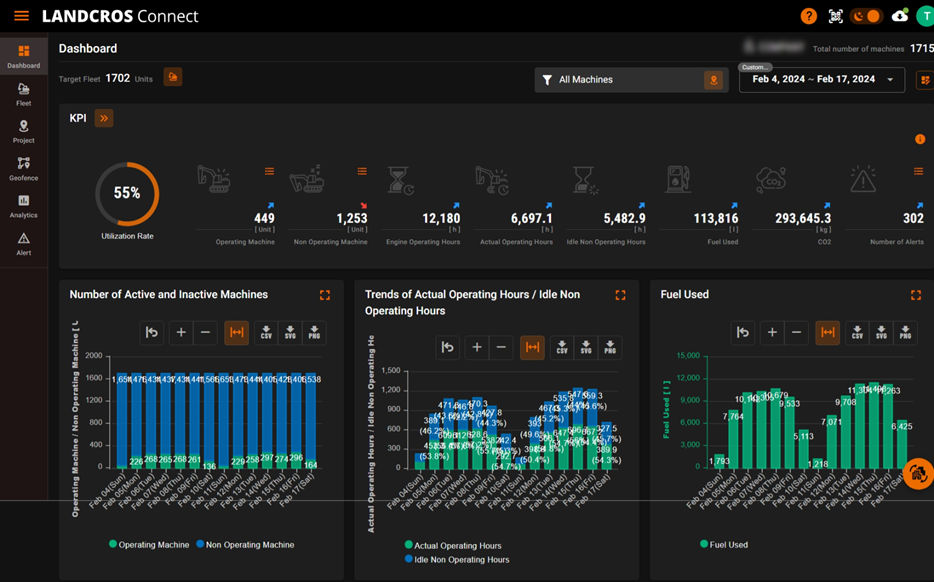Export machines chart data as CSV
Viewport: 934px width, 582px height.
(265, 333)
